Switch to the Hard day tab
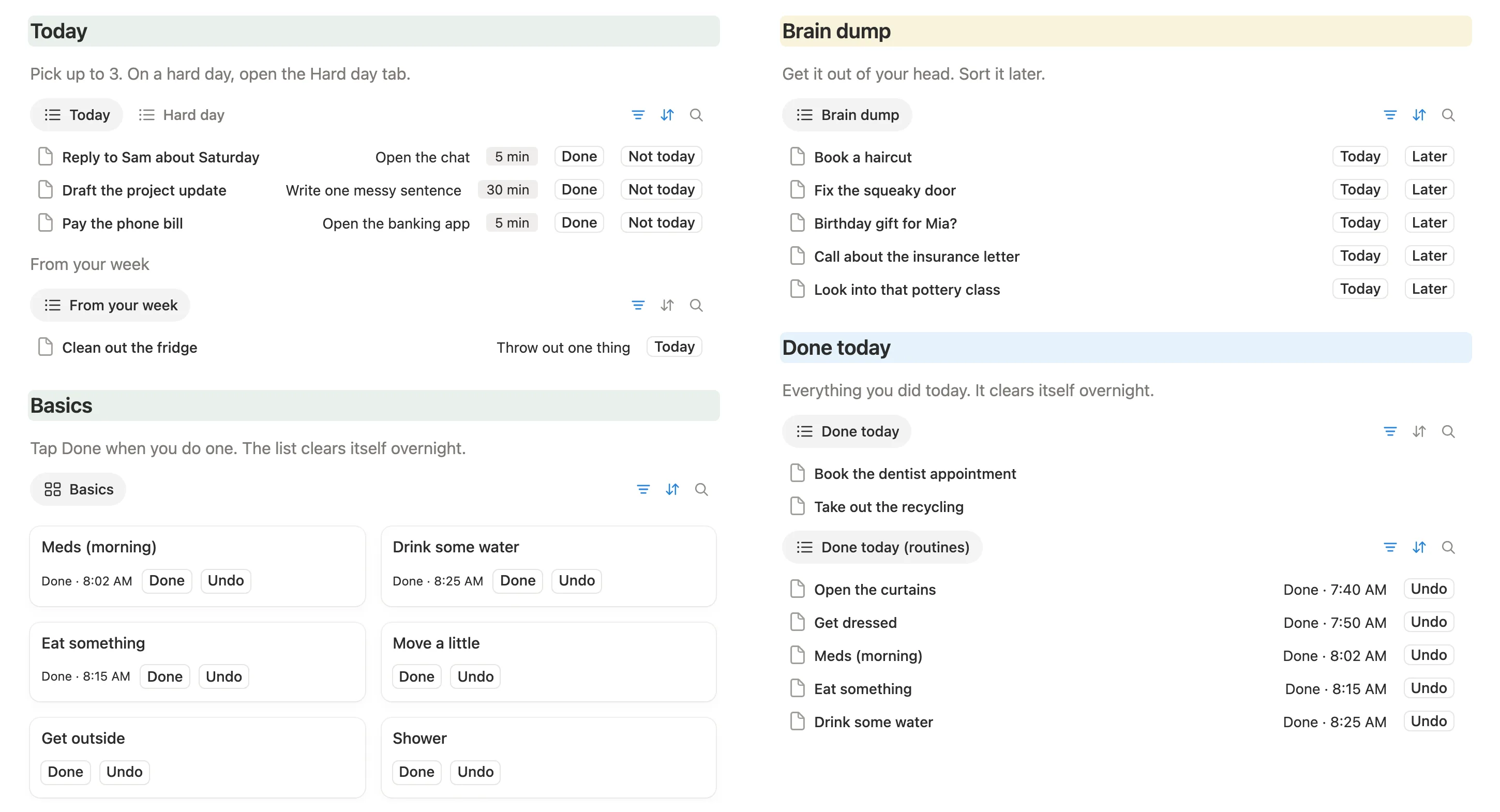This screenshot has height=812, width=1500. click(182, 115)
